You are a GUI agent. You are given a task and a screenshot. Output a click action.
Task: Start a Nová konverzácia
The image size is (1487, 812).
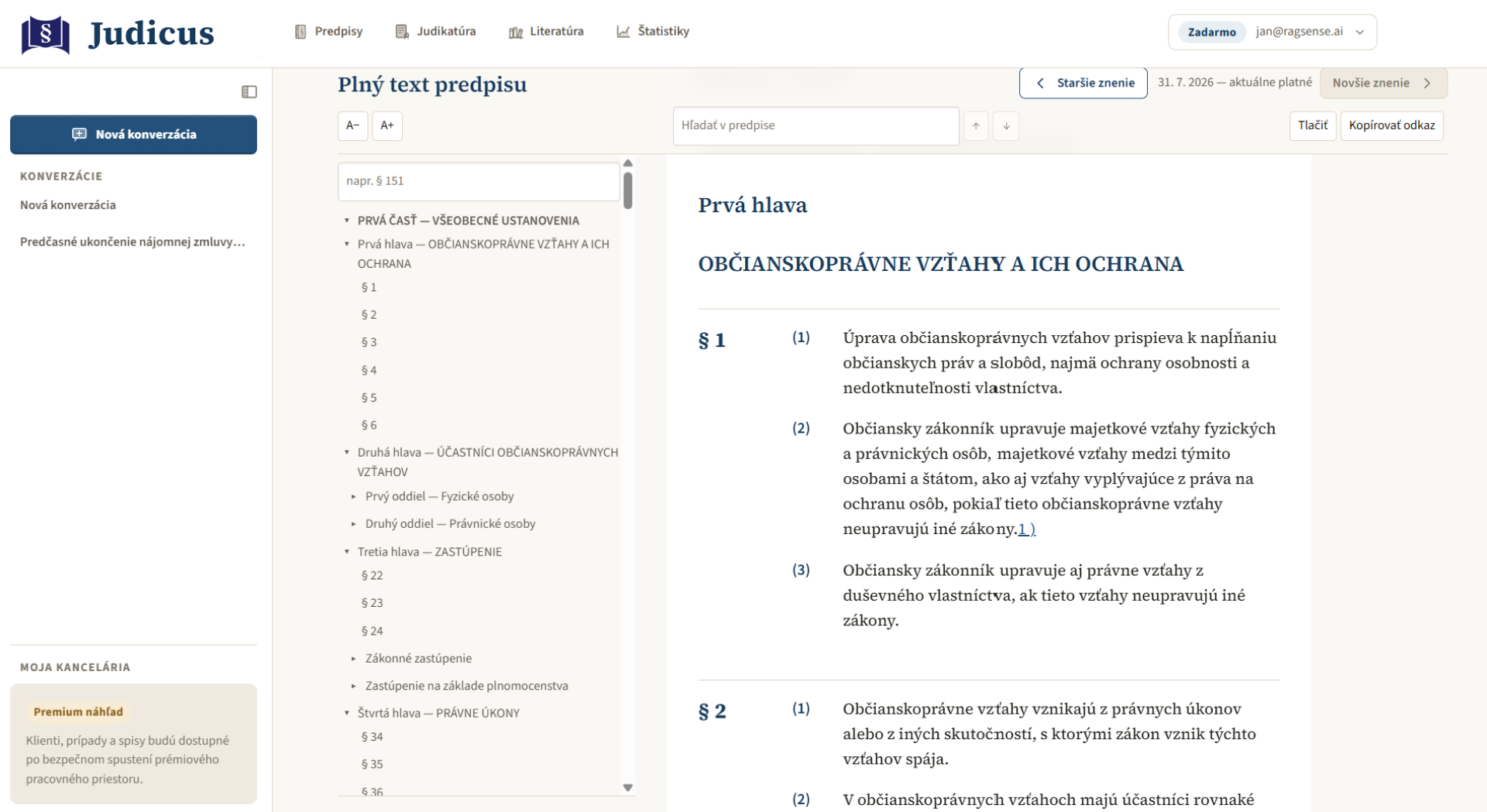click(133, 135)
